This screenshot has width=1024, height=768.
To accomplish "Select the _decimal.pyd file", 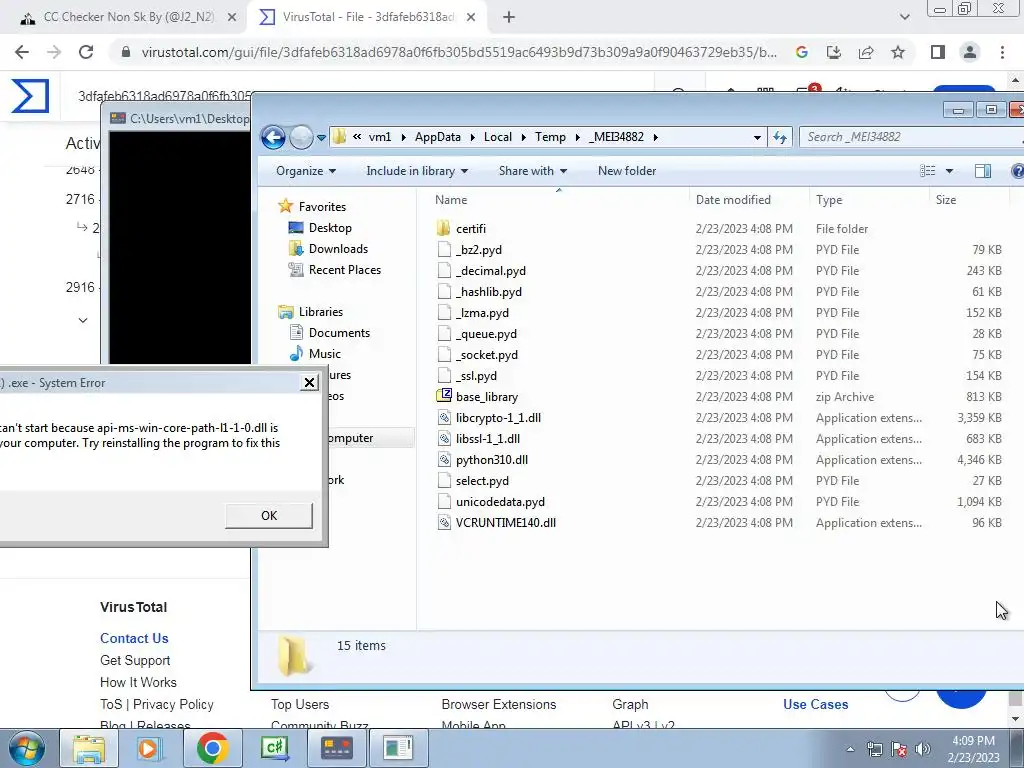I will 490,270.
